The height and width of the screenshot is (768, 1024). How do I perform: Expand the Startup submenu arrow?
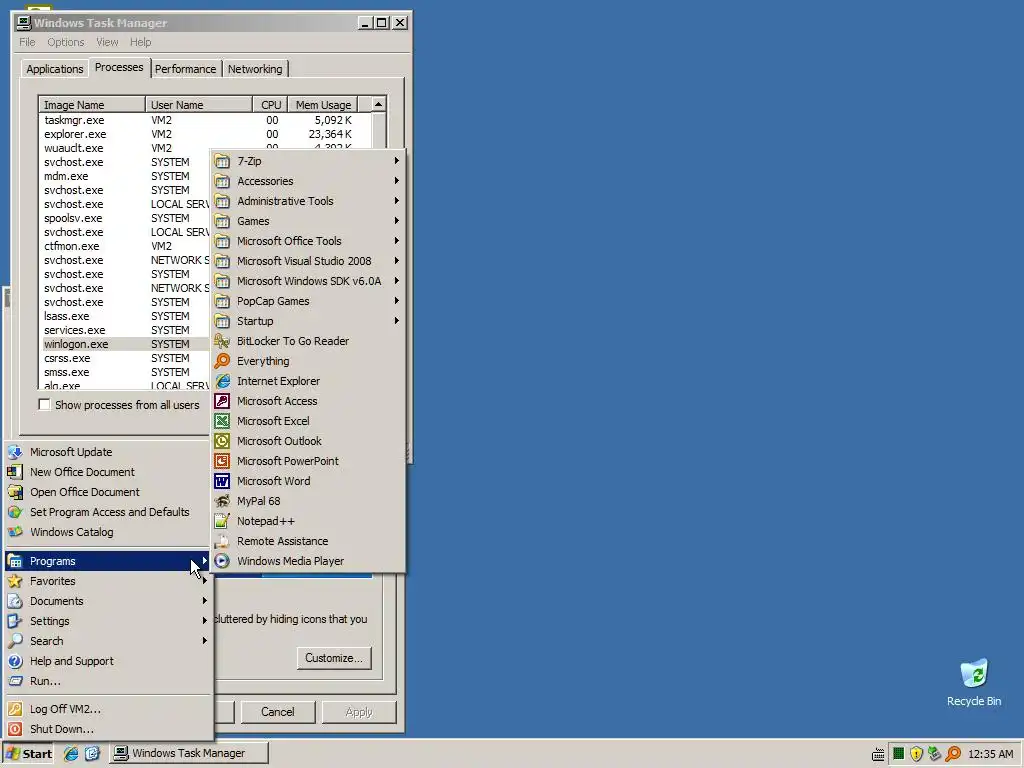[x=396, y=321]
